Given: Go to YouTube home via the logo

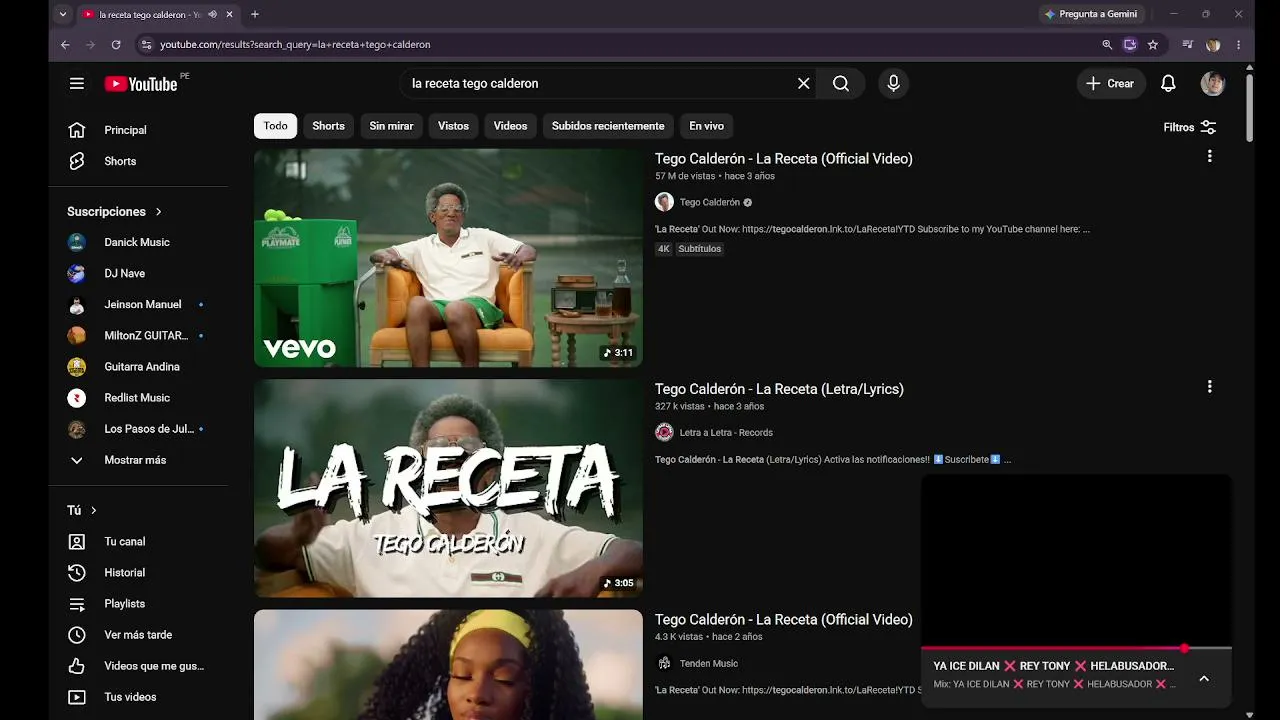Looking at the screenshot, I should tap(141, 84).
